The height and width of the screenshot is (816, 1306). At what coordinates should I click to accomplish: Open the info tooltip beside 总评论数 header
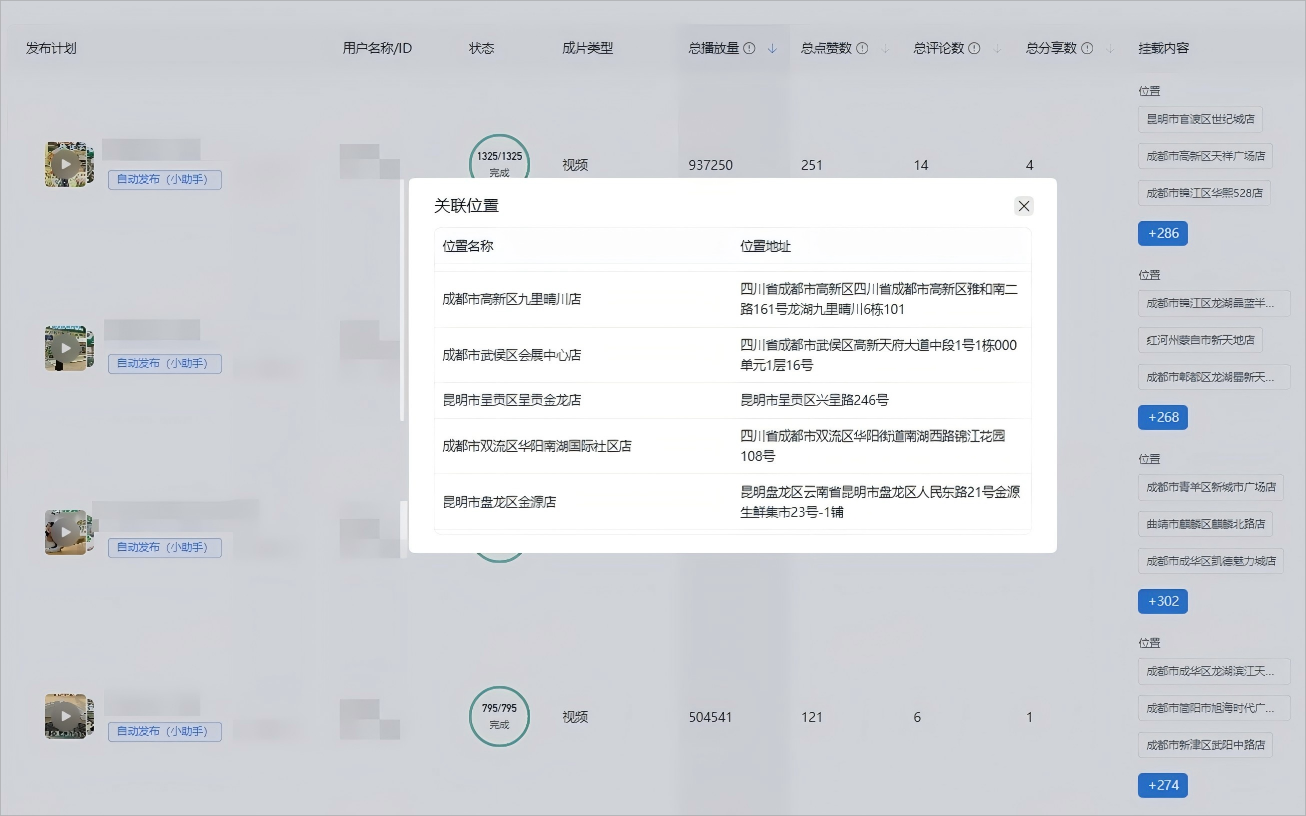(975, 47)
